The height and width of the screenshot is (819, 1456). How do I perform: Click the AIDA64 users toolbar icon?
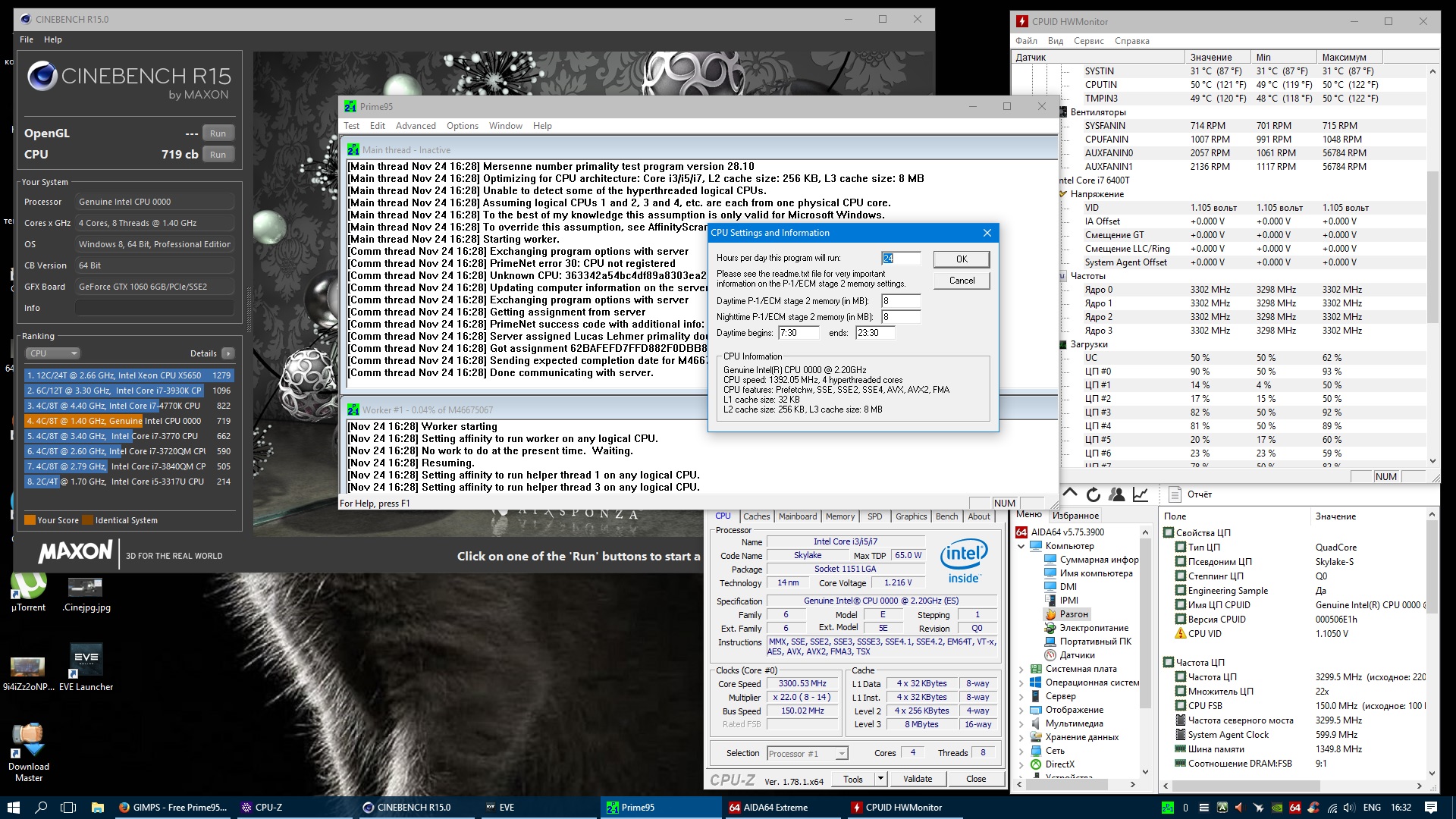coord(1116,494)
